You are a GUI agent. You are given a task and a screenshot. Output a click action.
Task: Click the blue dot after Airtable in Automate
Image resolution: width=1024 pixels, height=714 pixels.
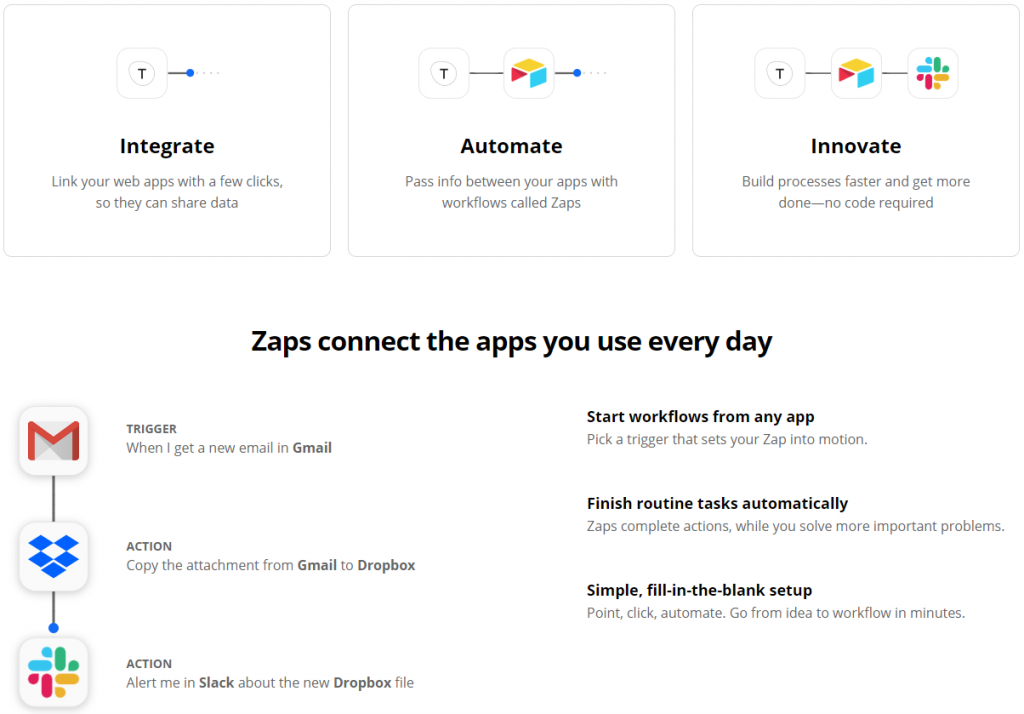tap(577, 73)
